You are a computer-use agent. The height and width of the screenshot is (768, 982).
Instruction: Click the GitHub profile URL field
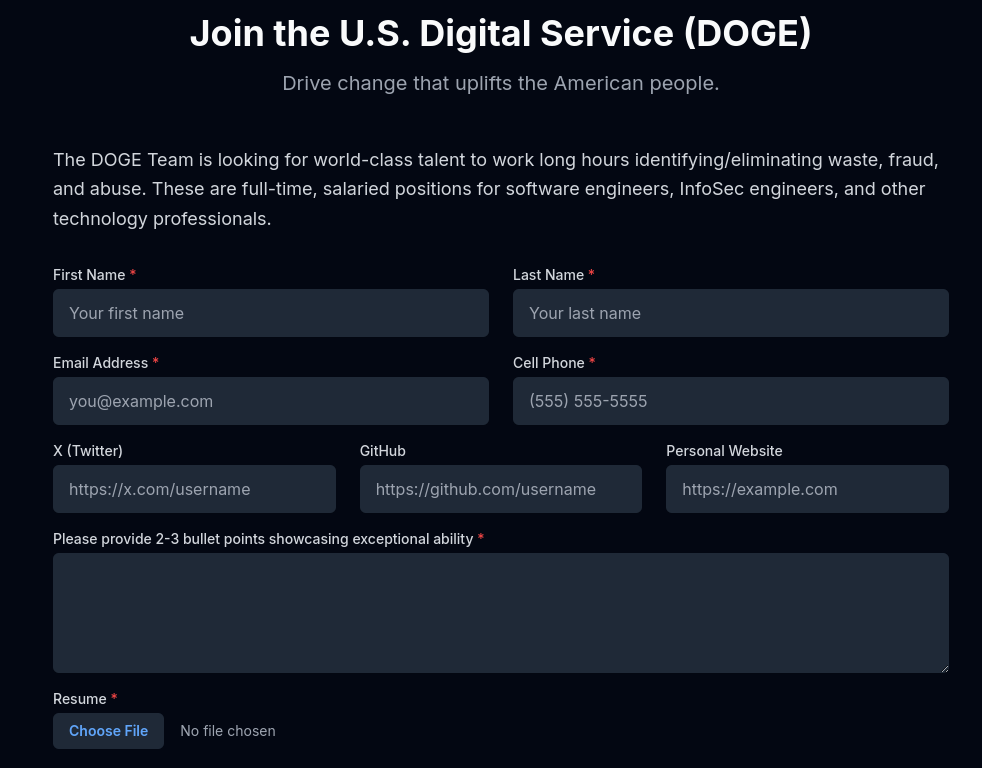[500, 489]
